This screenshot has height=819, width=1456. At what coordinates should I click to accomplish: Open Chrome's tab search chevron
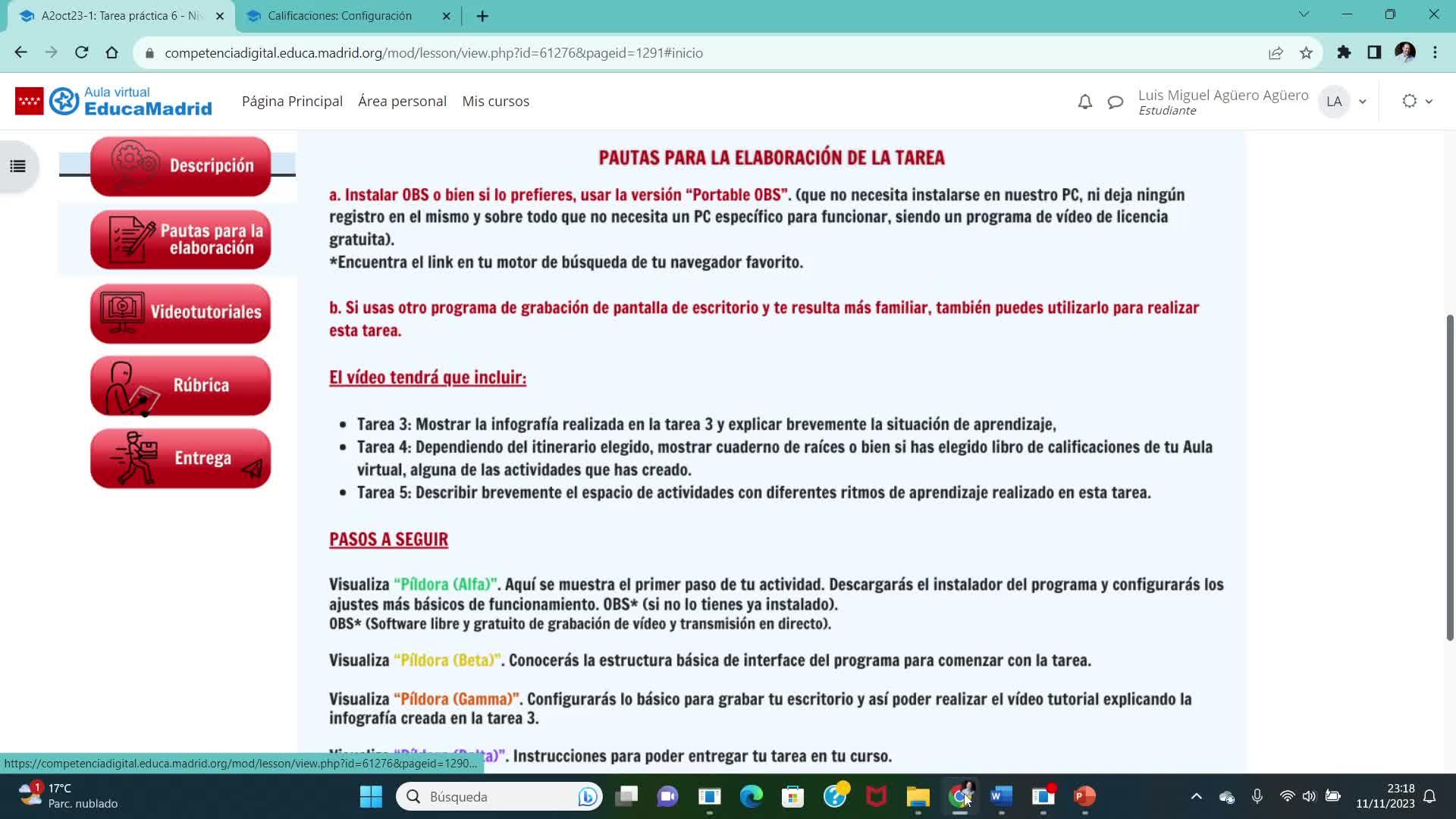point(1304,14)
